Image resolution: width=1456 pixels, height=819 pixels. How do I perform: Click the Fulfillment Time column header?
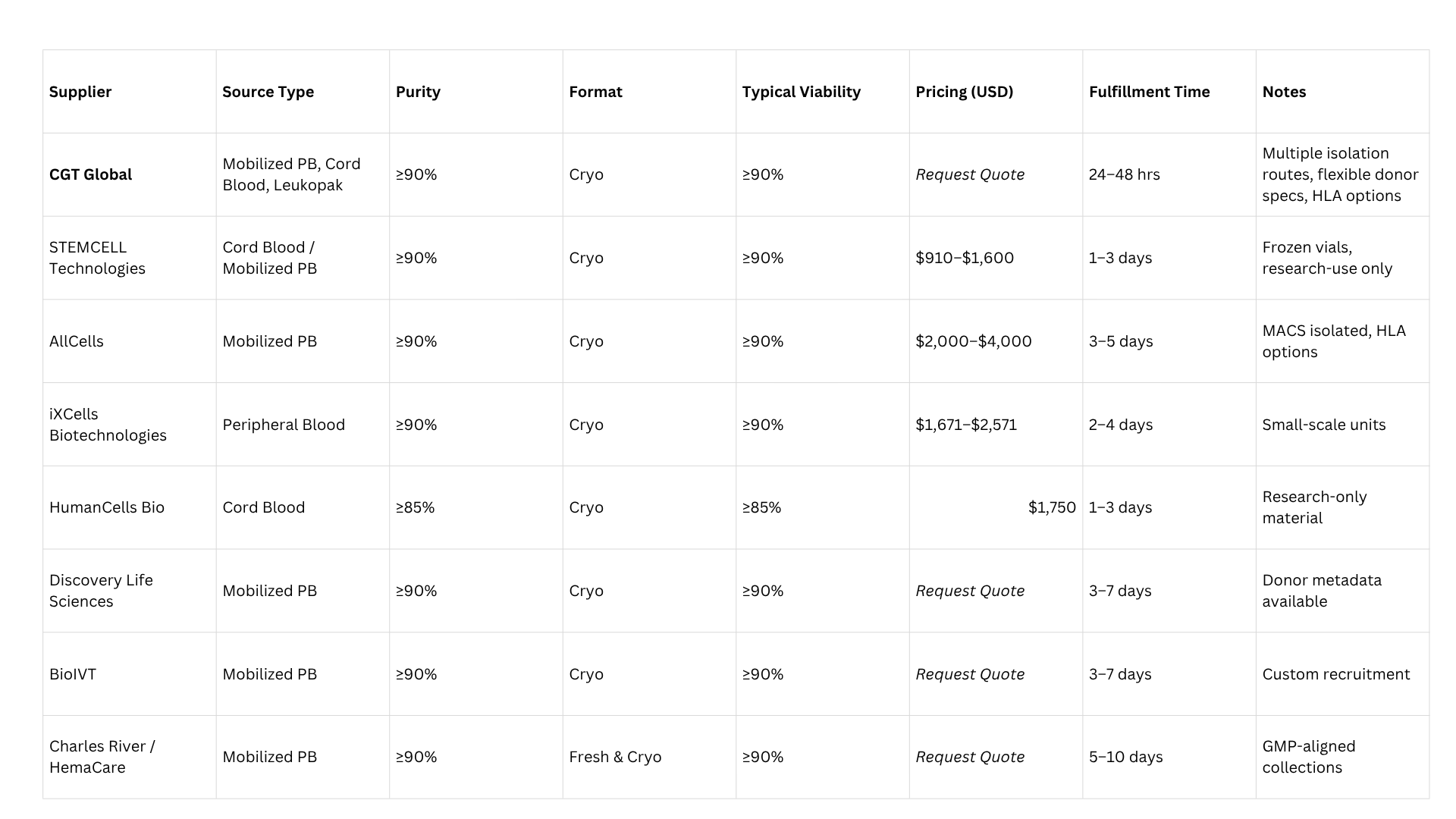[x=1149, y=92]
